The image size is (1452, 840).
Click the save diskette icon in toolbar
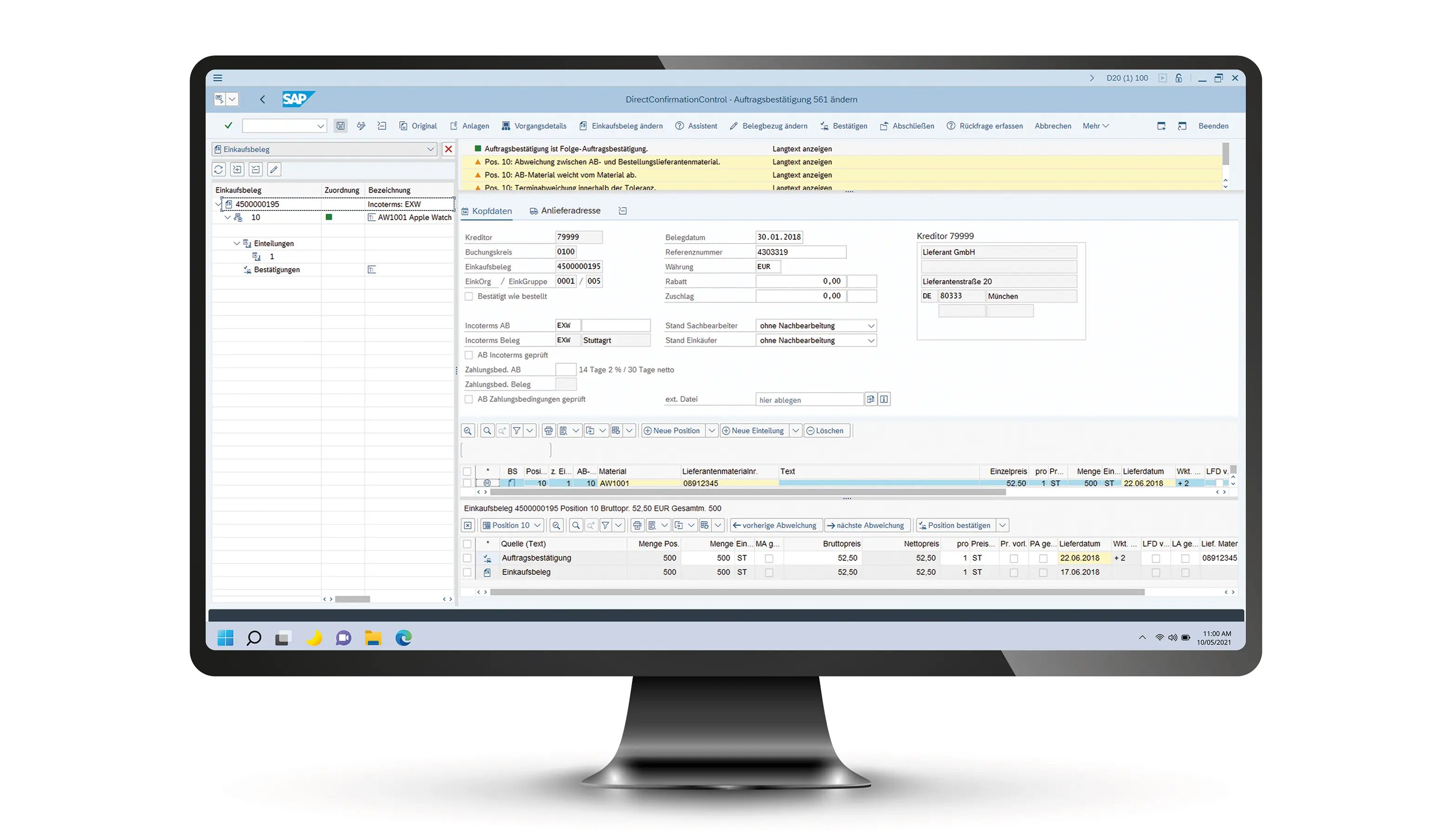(341, 125)
